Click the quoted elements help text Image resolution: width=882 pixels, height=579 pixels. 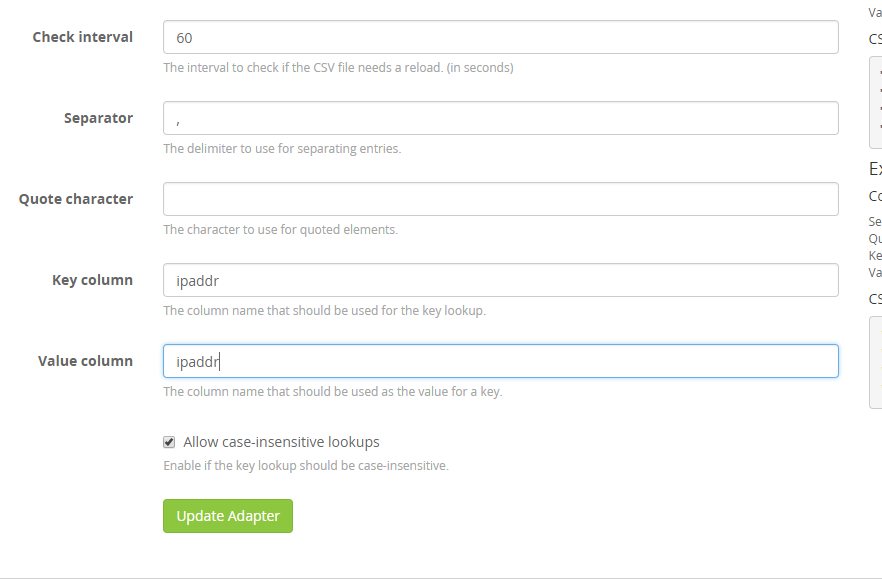click(280, 230)
